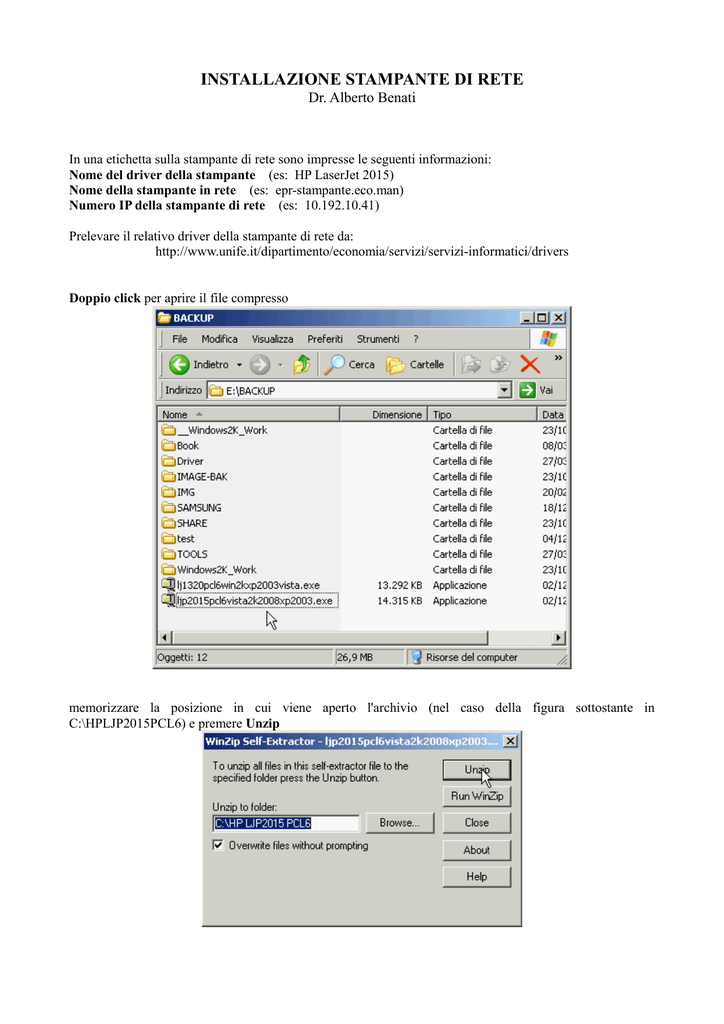Select the Driver folder
724x1024 pixels.
[189, 461]
